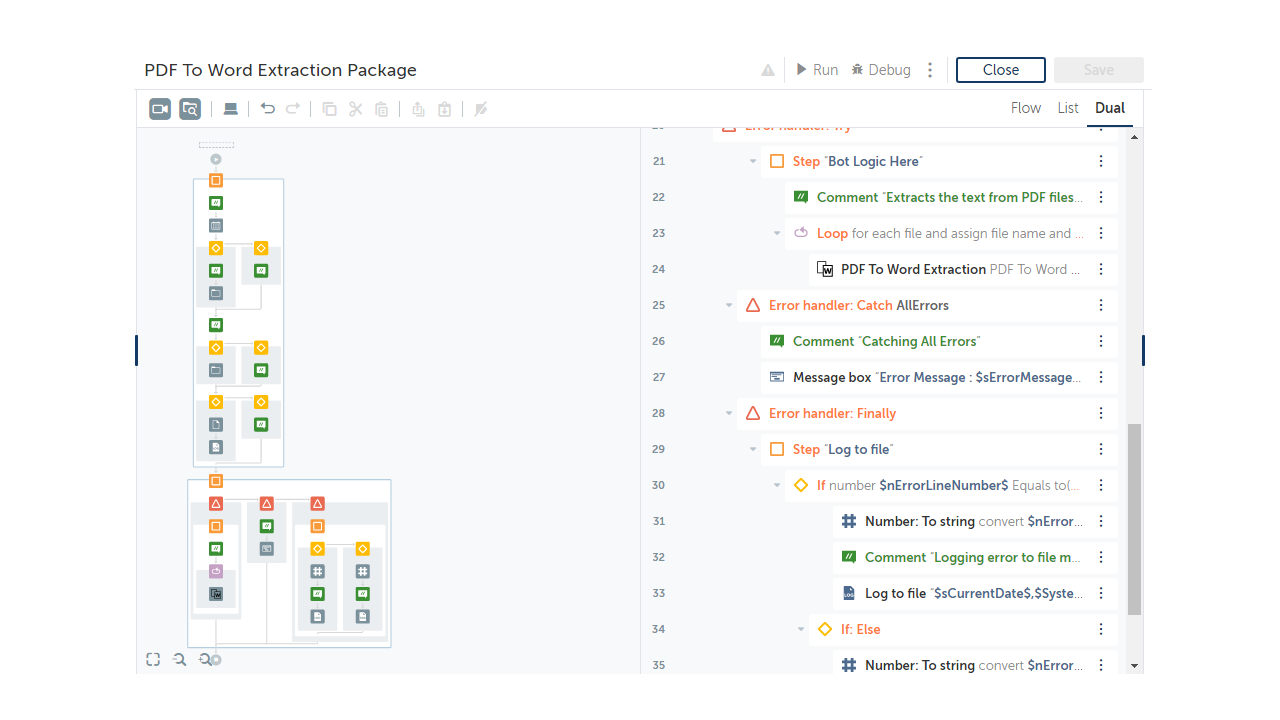Click the laptop device icon in toolbar
1280x720 pixels.
(230, 109)
